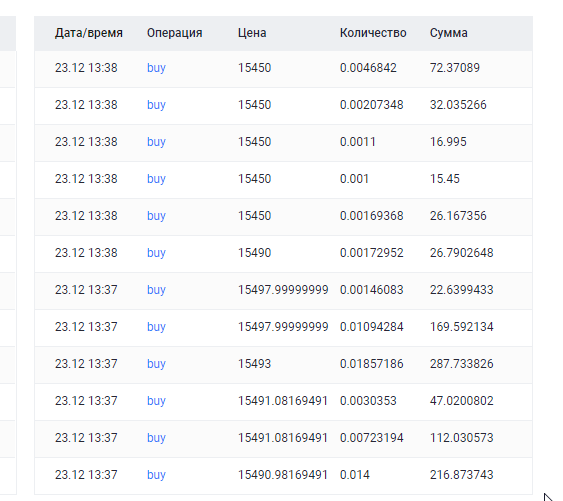Click buy in the 32.035266 row
The width and height of the screenshot is (563, 501).
tap(156, 105)
